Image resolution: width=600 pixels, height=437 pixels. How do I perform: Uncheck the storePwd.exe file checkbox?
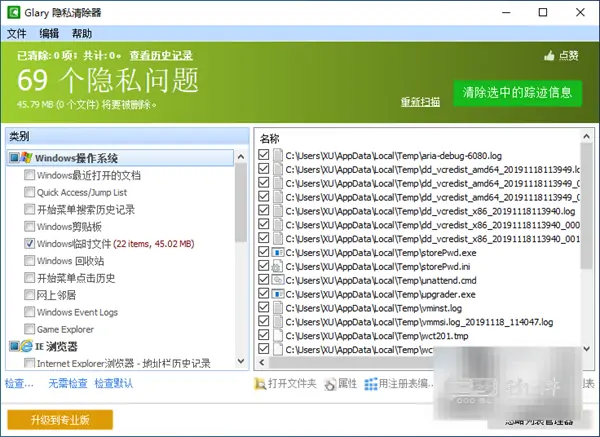pos(264,252)
